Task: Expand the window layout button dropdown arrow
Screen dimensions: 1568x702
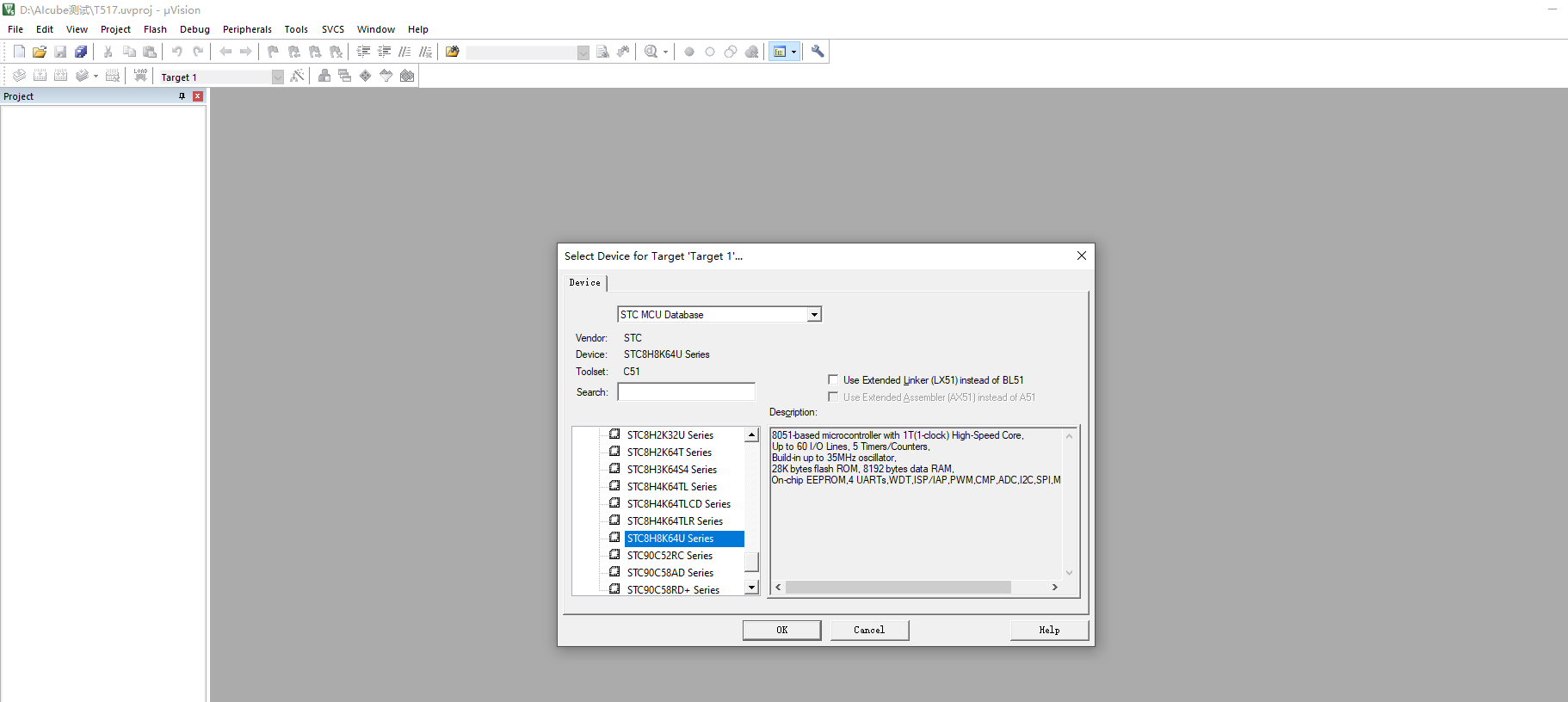Action: 793,52
